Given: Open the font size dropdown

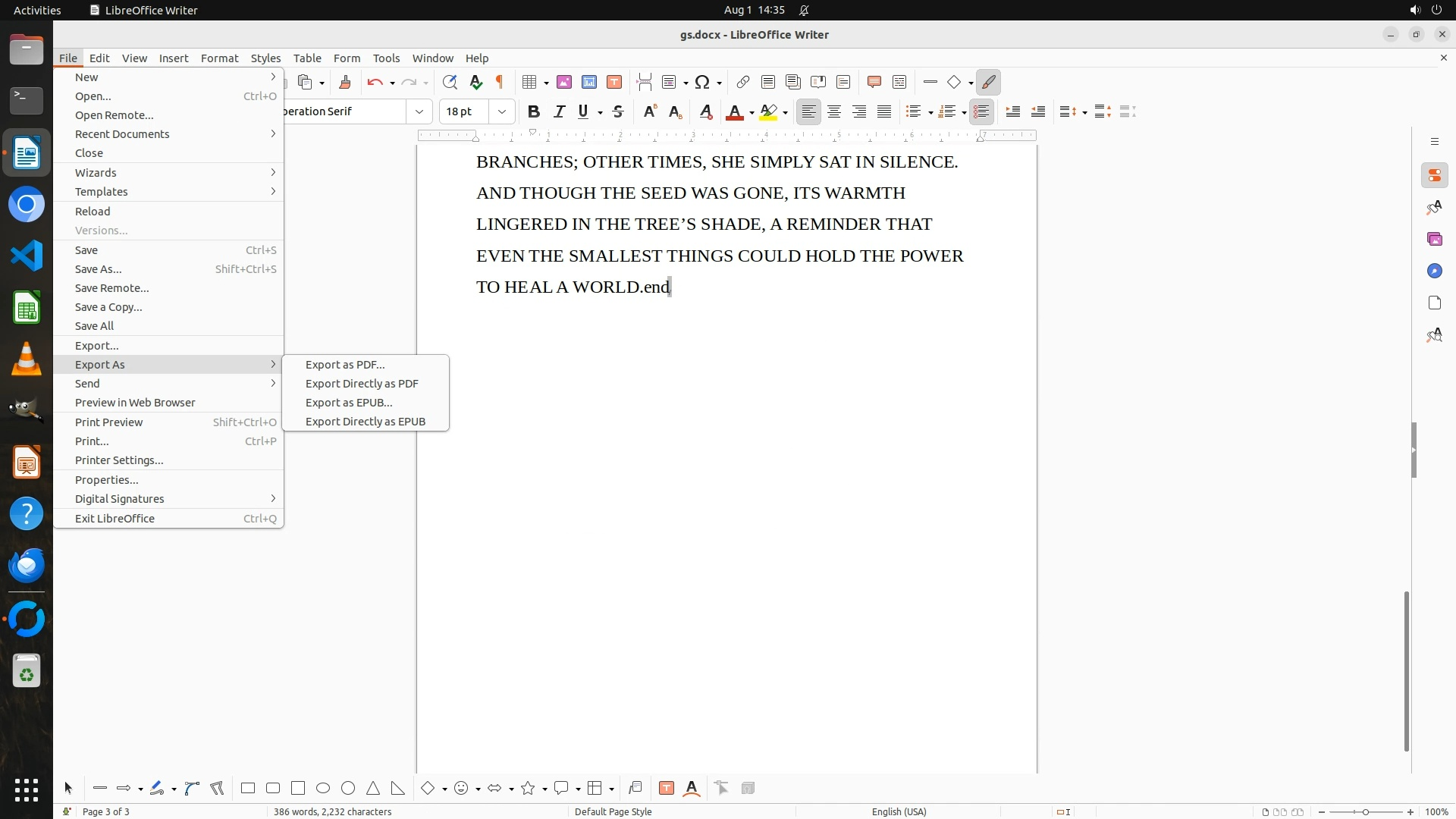Looking at the screenshot, I should click(501, 111).
